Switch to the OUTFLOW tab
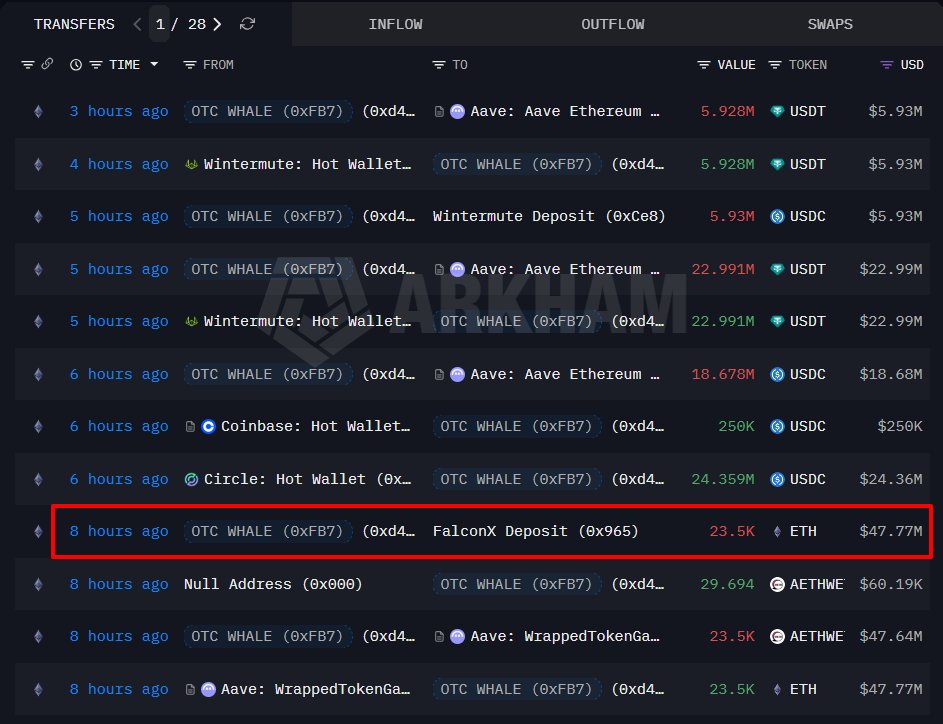Screen dimensions: 943x724 tap(612, 24)
